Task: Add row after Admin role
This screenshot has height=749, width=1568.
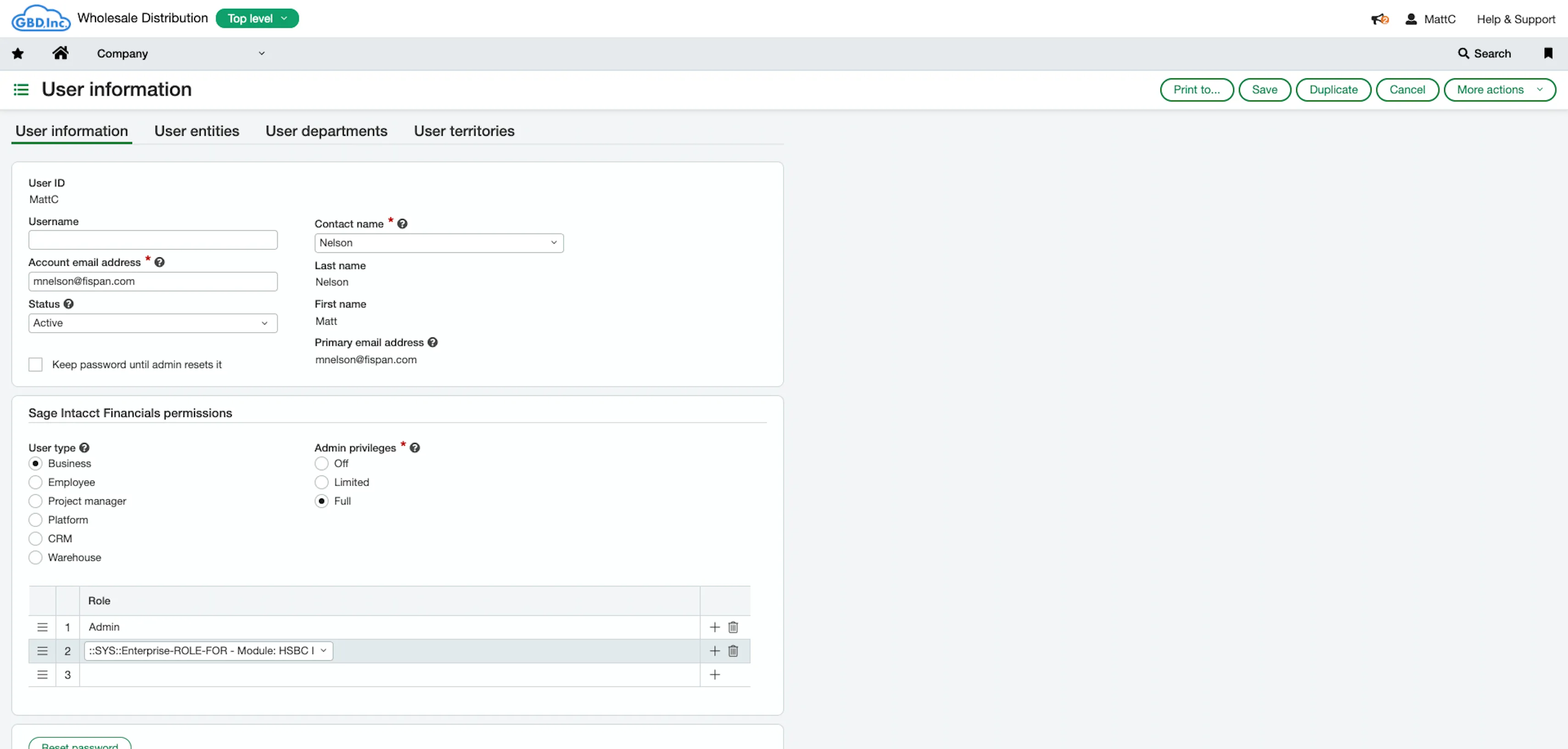Action: click(x=715, y=627)
